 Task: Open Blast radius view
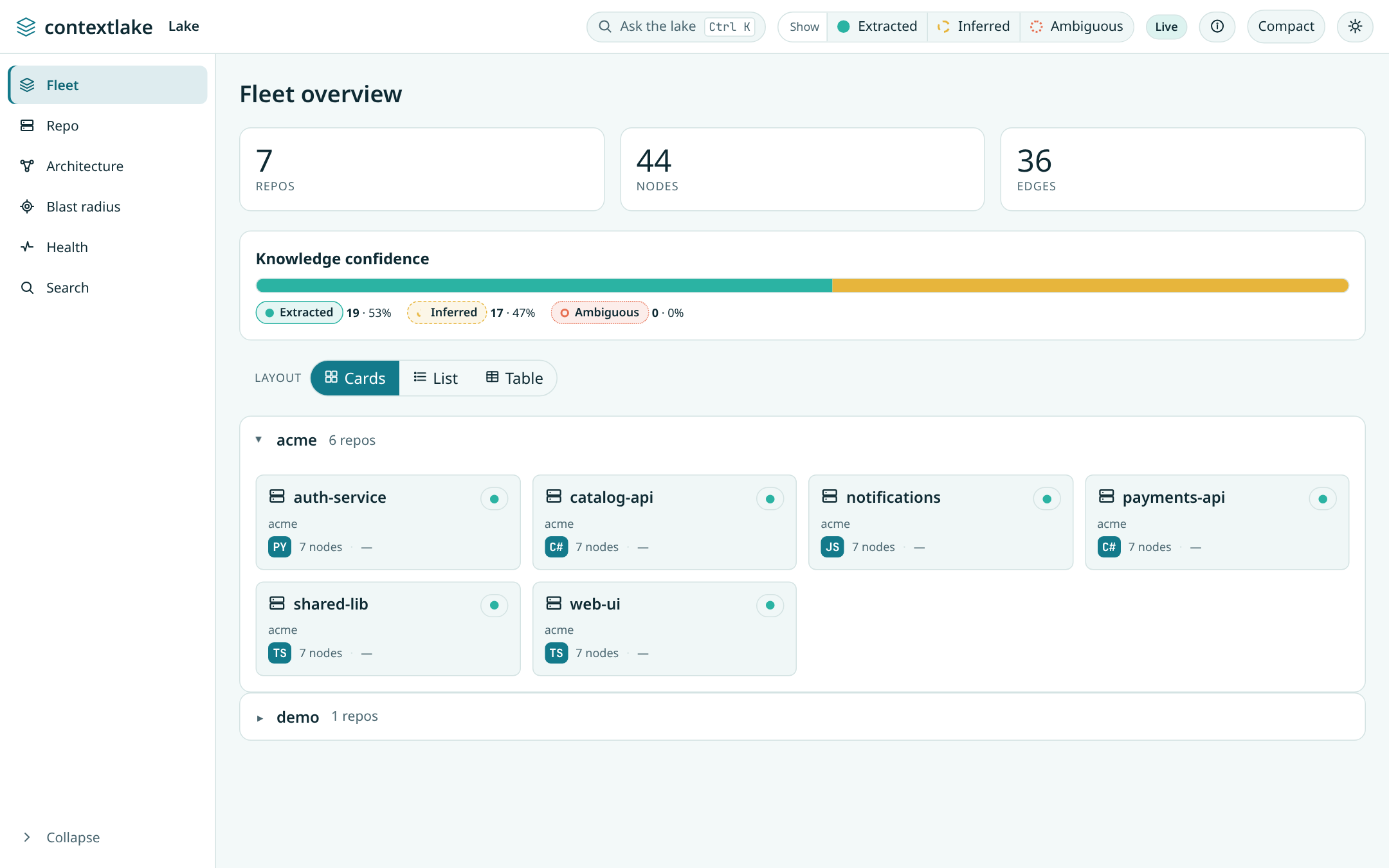(x=107, y=206)
